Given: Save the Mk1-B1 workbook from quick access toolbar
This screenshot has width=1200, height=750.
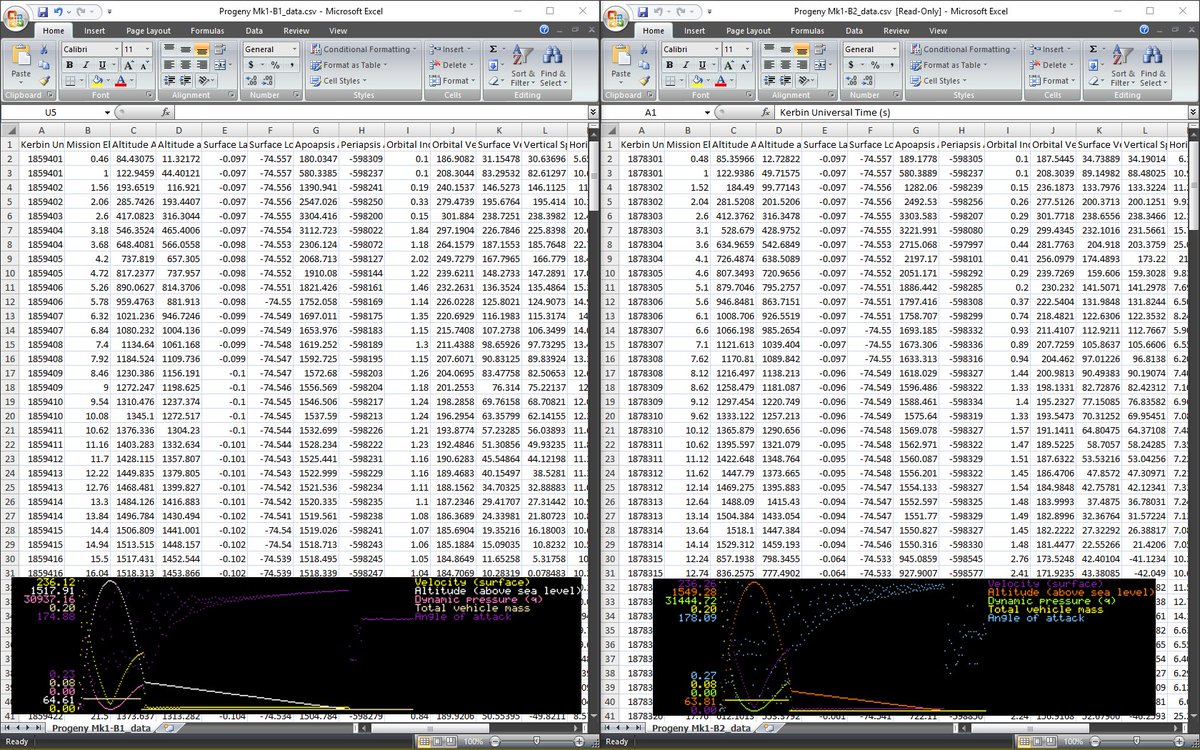Looking at the screenshot, I should coord(42,10).
